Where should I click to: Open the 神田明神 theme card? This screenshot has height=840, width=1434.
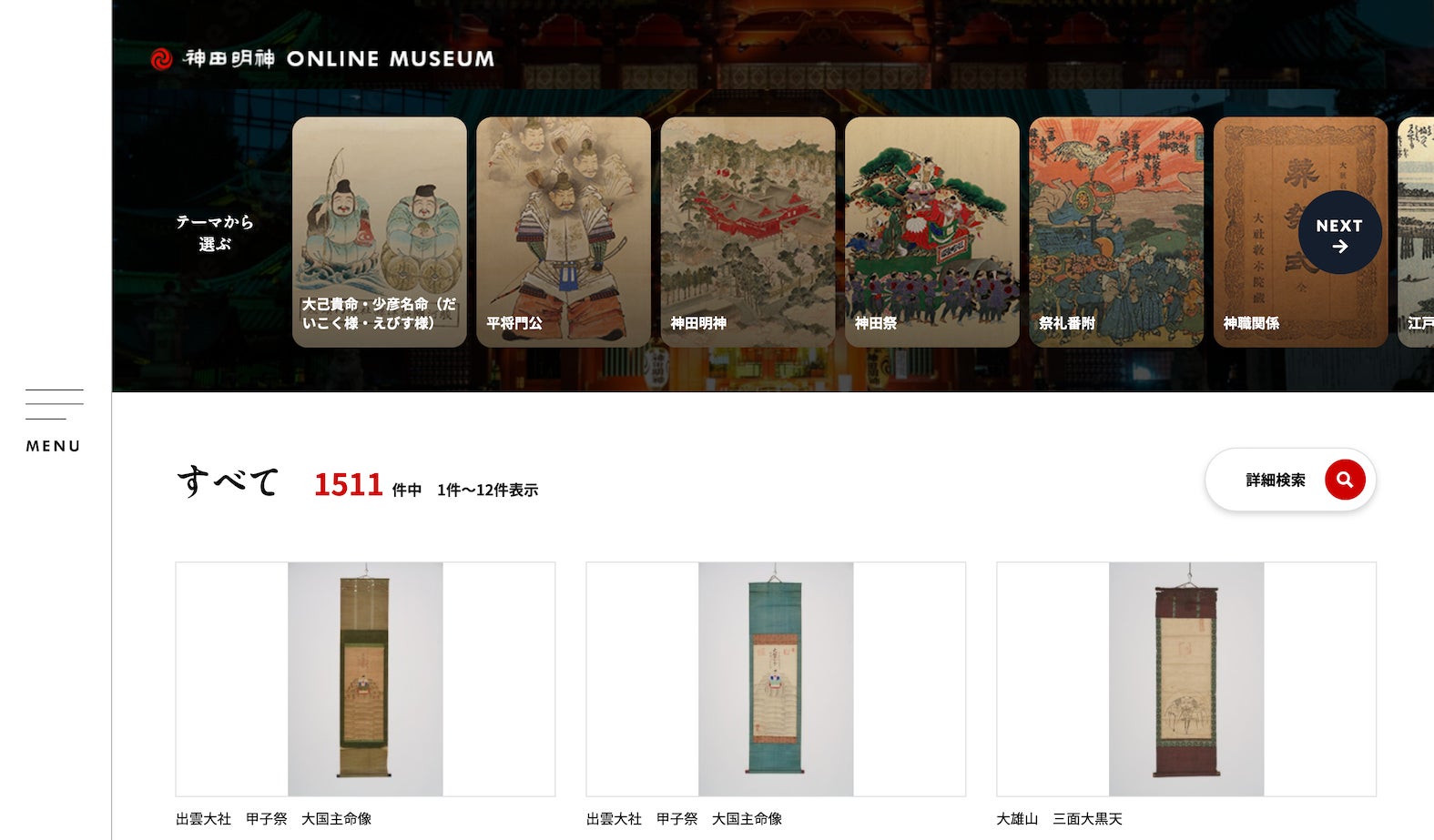tap(748, 232)
